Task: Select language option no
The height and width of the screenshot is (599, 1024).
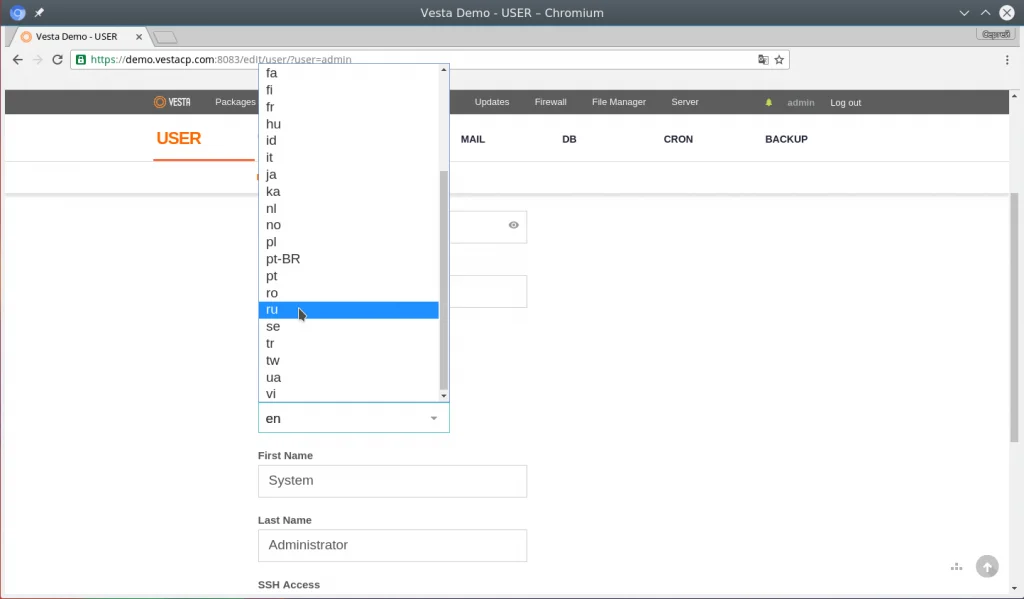Action: (x=349, y=225)
